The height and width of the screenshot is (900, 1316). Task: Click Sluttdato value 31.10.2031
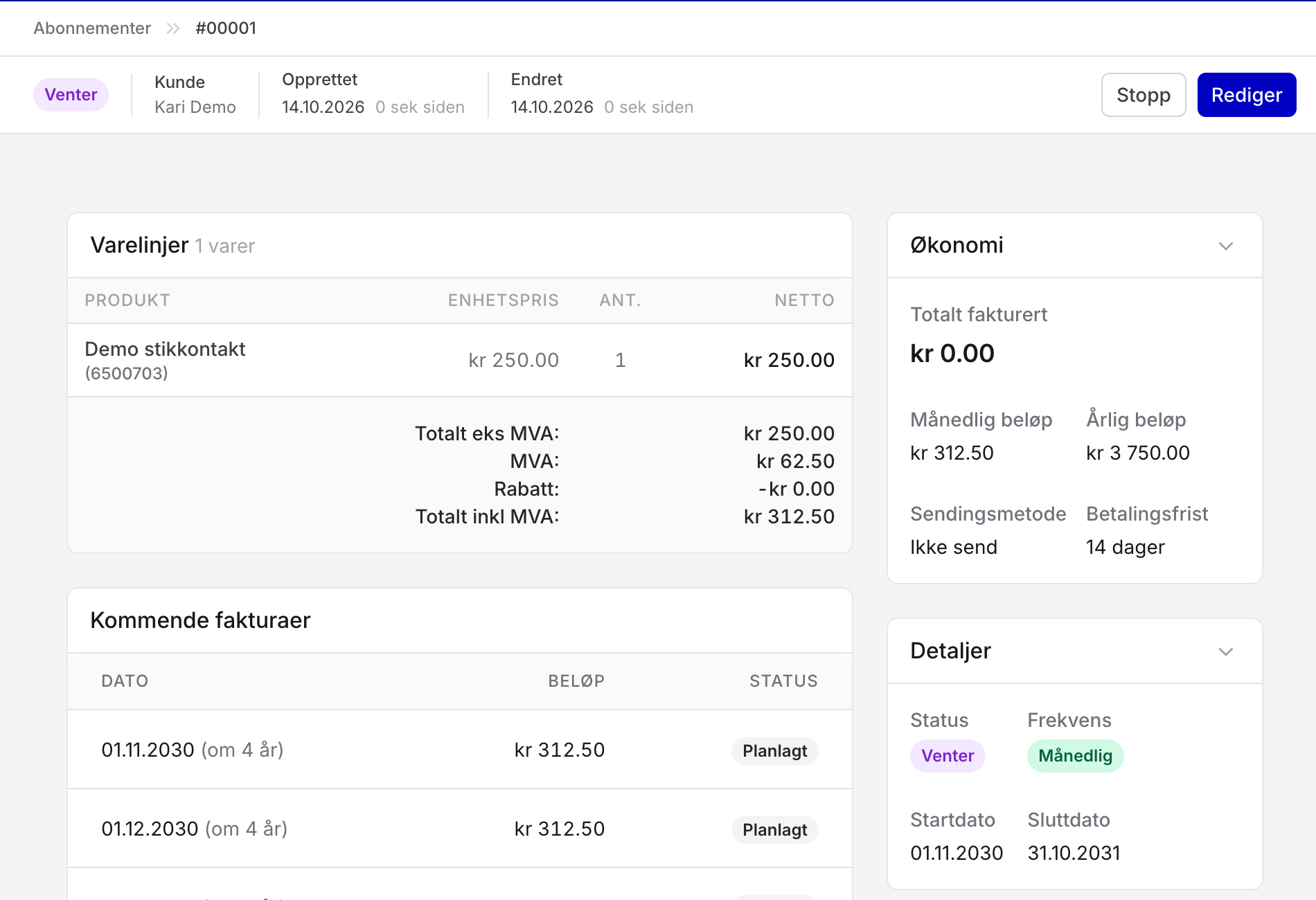point(1074,853)
